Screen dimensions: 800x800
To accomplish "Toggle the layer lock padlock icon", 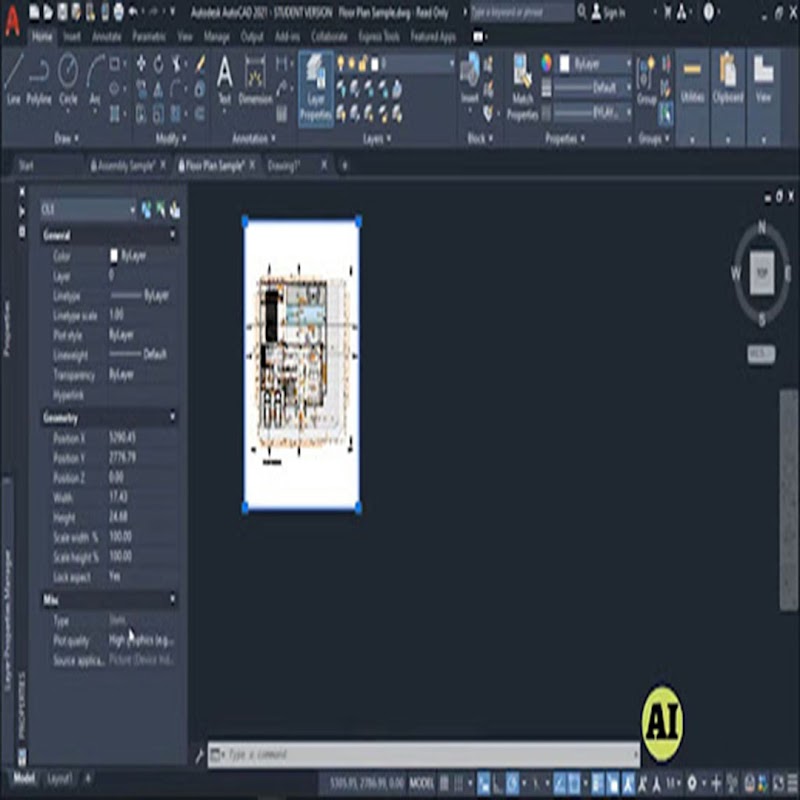I will pyautogui.click(x=363, y=63).
